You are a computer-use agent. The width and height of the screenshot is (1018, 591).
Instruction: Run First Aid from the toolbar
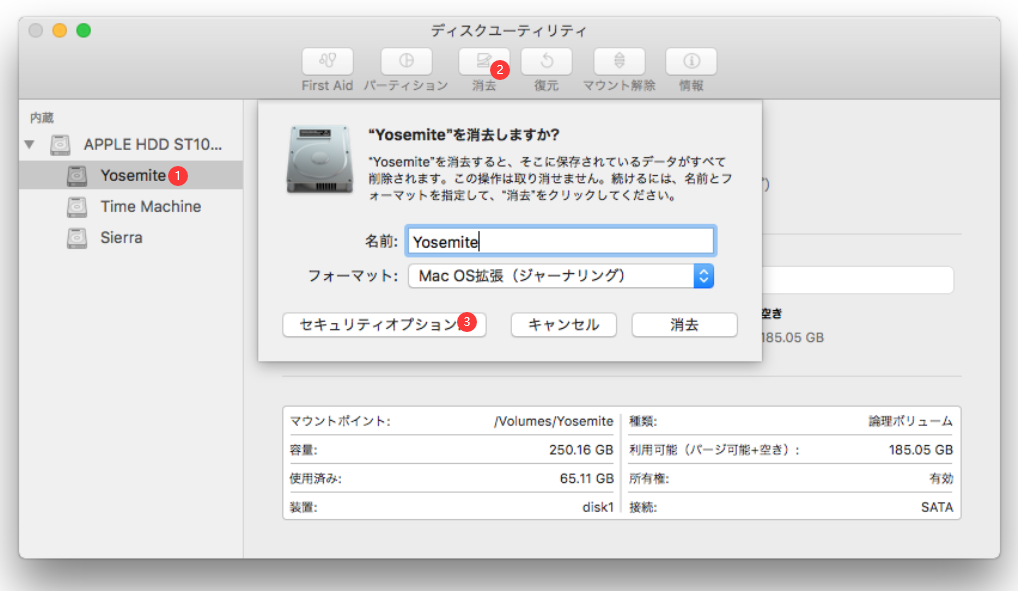[326, 62]
